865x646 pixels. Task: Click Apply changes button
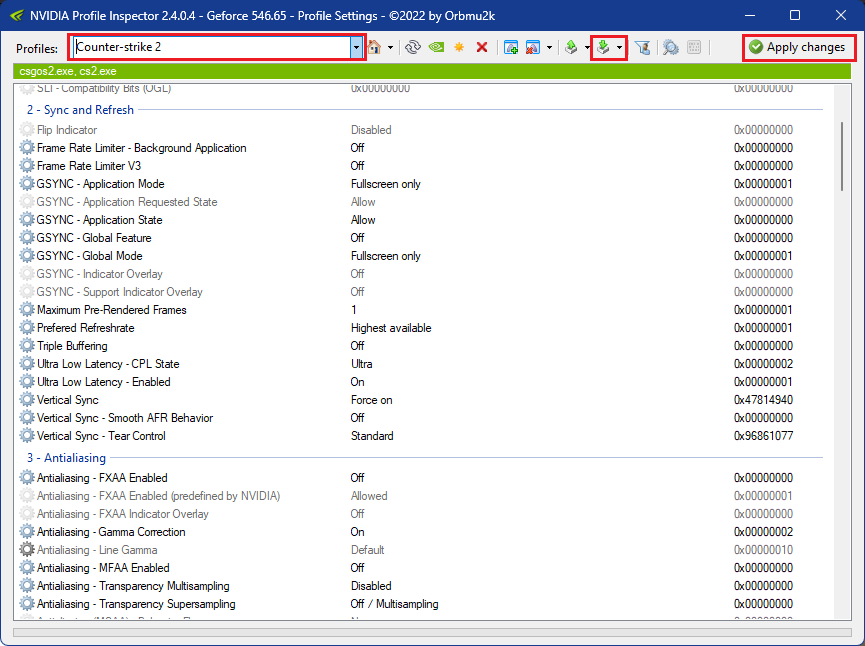798,47
